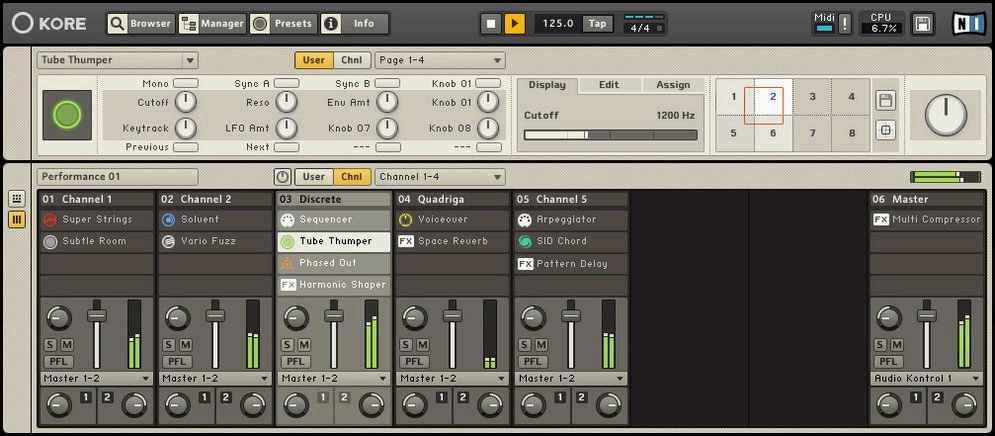Open Master Audio Kontrol 1 output dropdown
This screenshot has width=995, height=436.
tap(926, 378)
